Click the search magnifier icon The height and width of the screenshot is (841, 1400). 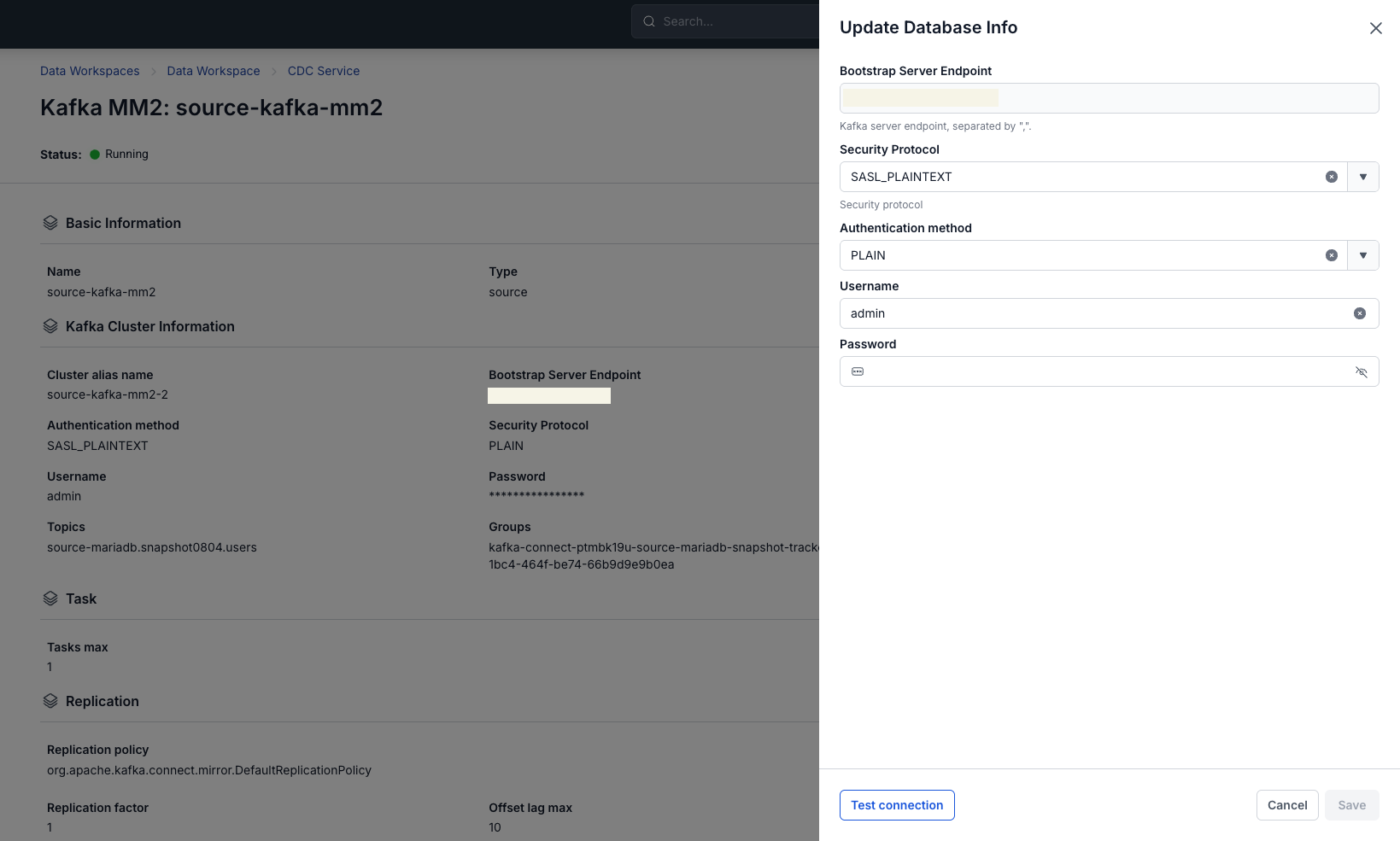(649, 21)
